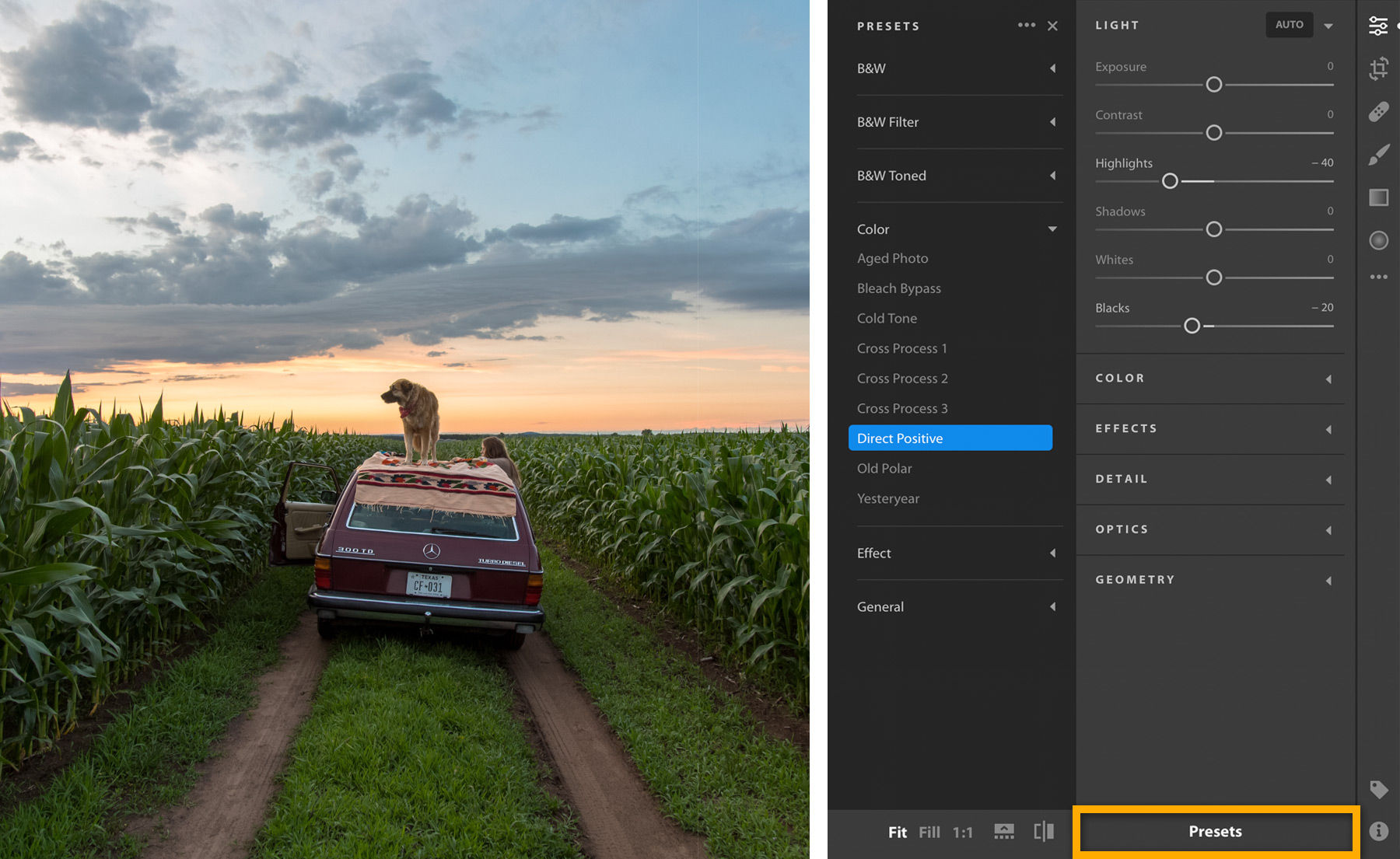1400x859 pixels.
Task: Select the Cold Tone preset
Action: click(887, 318)
